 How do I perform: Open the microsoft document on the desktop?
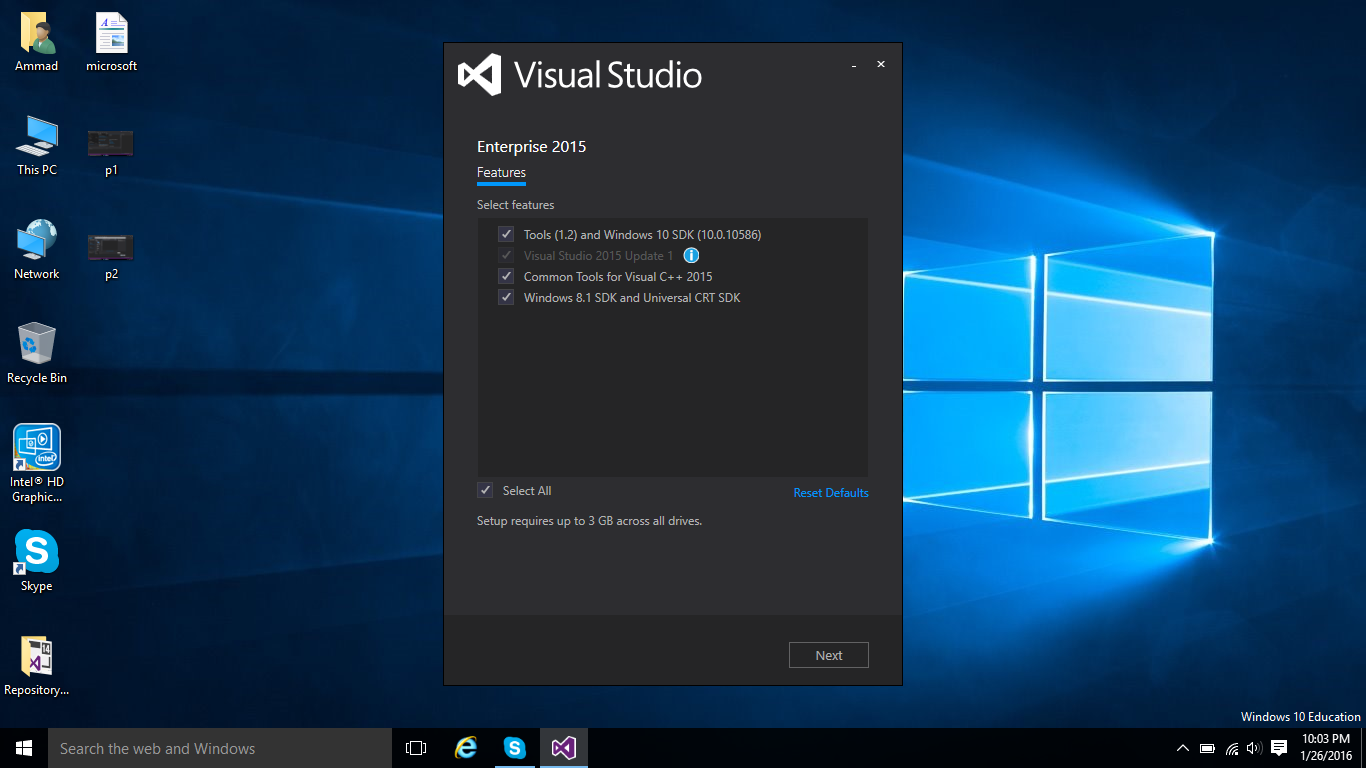pos(110,33)
